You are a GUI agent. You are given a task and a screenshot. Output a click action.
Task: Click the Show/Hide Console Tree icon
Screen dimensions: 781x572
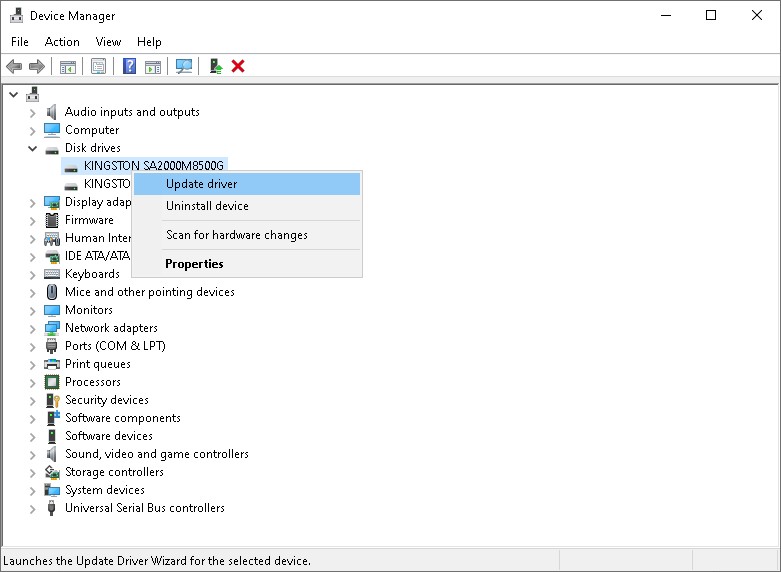pos(68,66)
